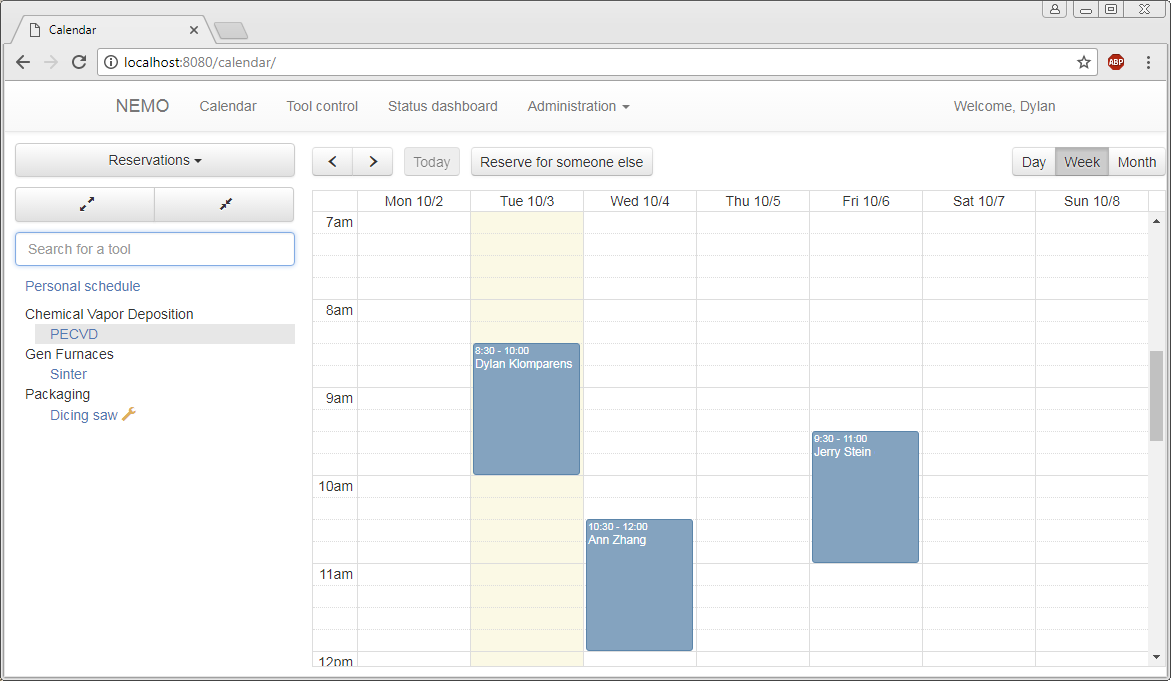This screenshot has height=681, width=1171.
Task: Bookmark this page with the star icon
Action: pyautogui.click(x=1084, y=62)
